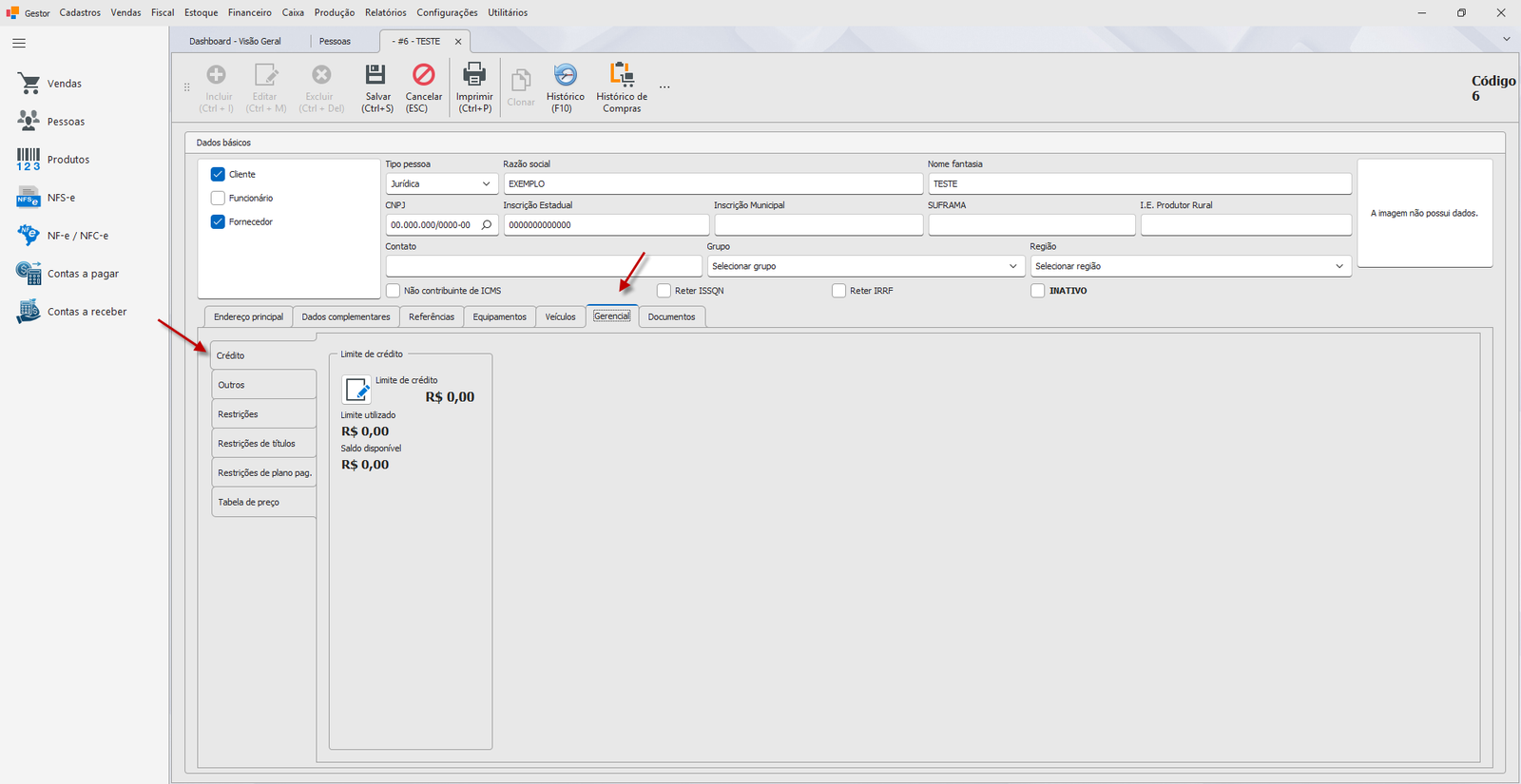The height and width of the screenshot is (784, 1521).
Task: Click the Clonar toolbar icon
Action: [x=521, y=81]
